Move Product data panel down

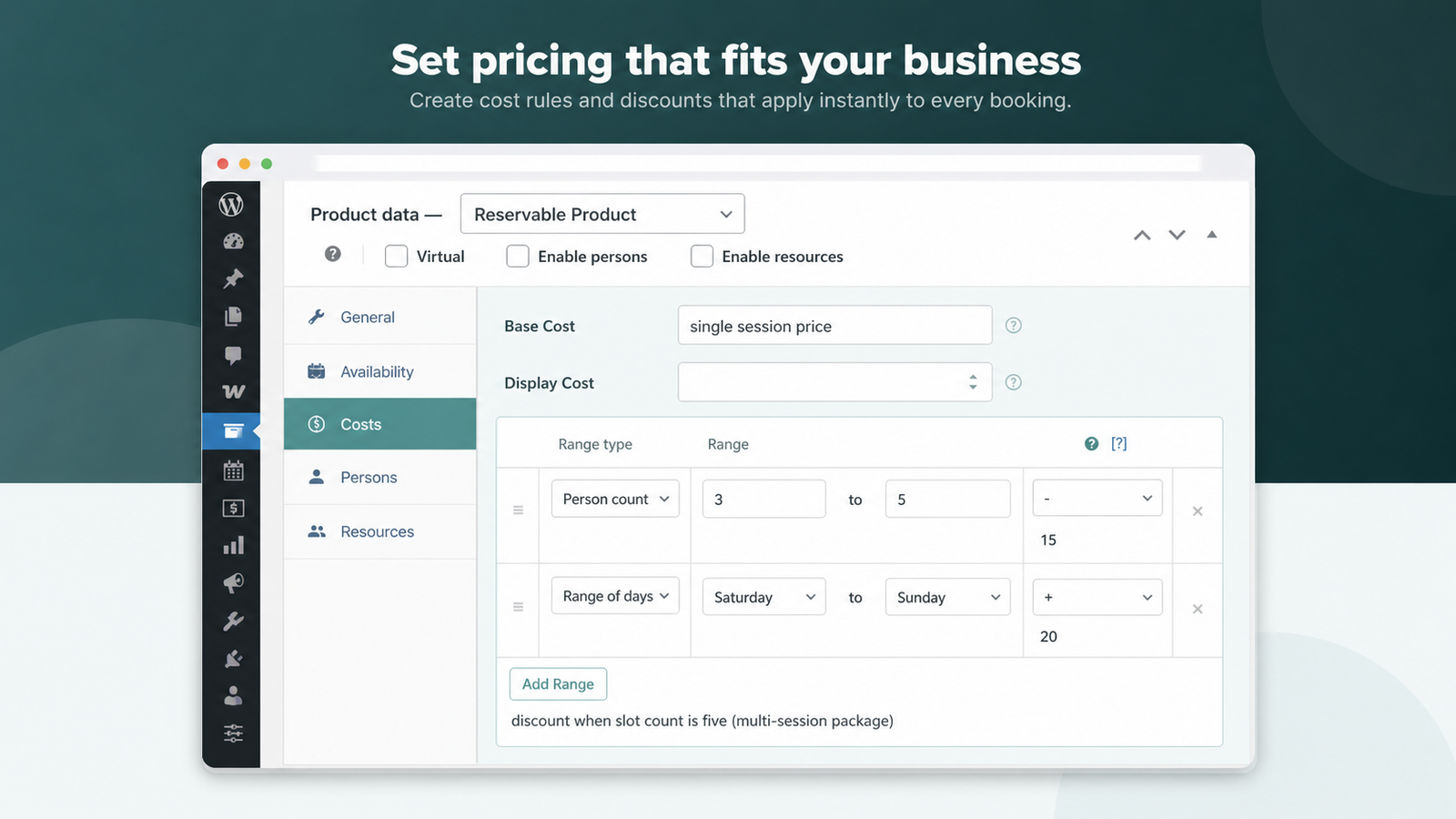(x=1177, y=235)
